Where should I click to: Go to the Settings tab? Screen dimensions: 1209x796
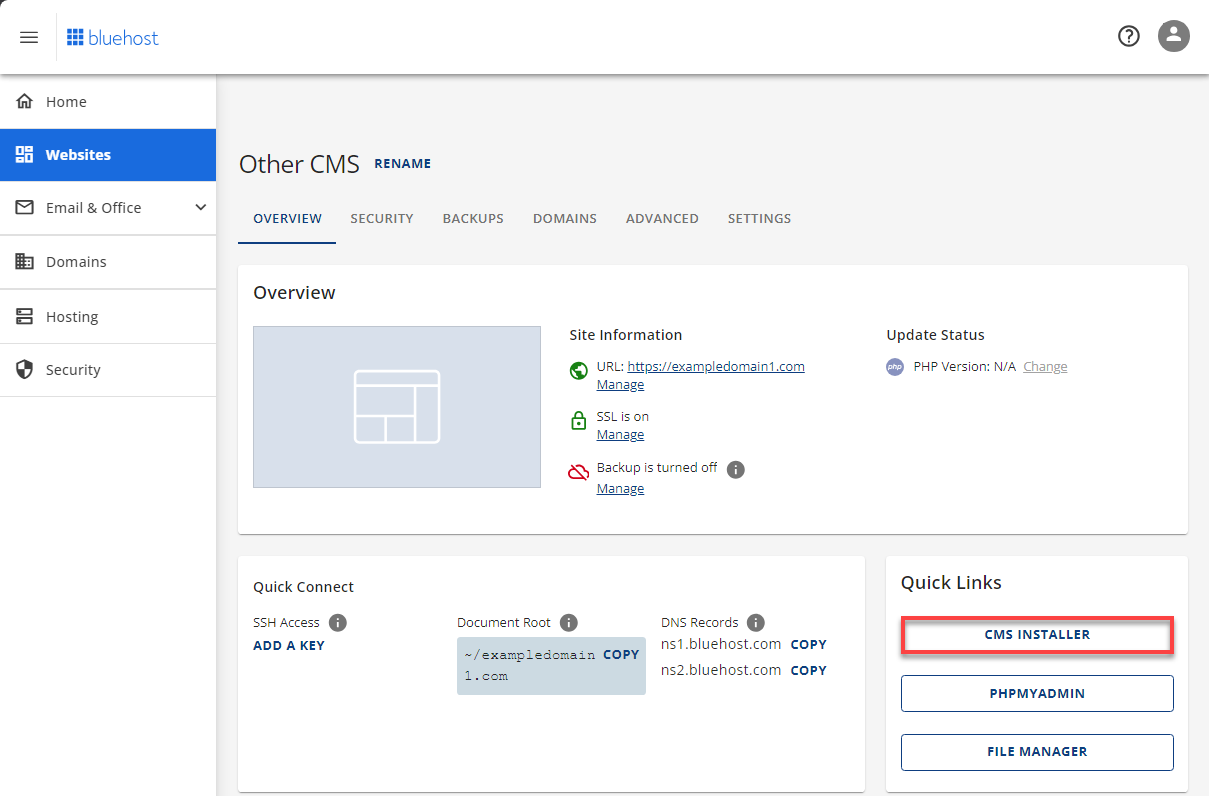pyautogui.click(x=759, y=218)
